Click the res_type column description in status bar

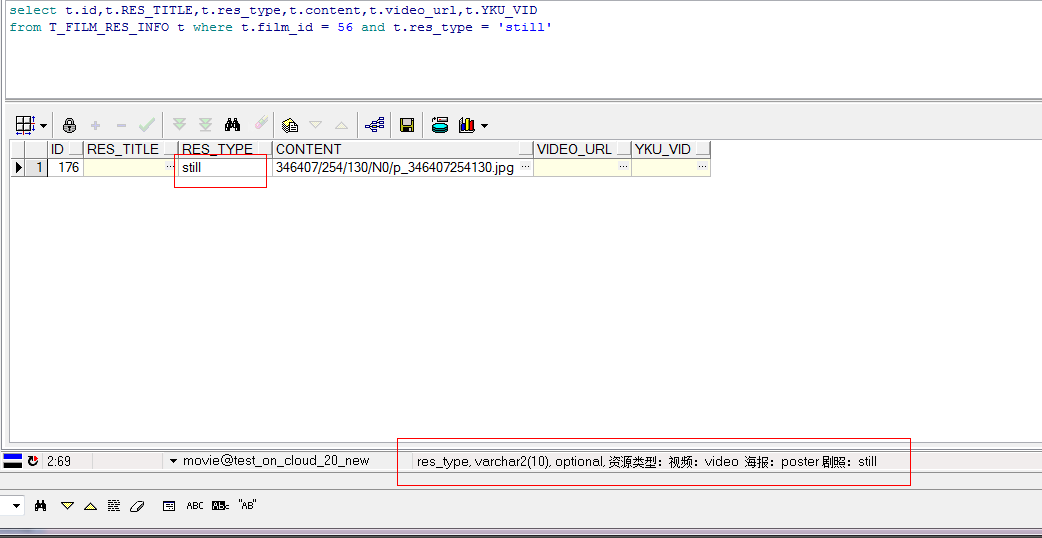pos(647,461)
